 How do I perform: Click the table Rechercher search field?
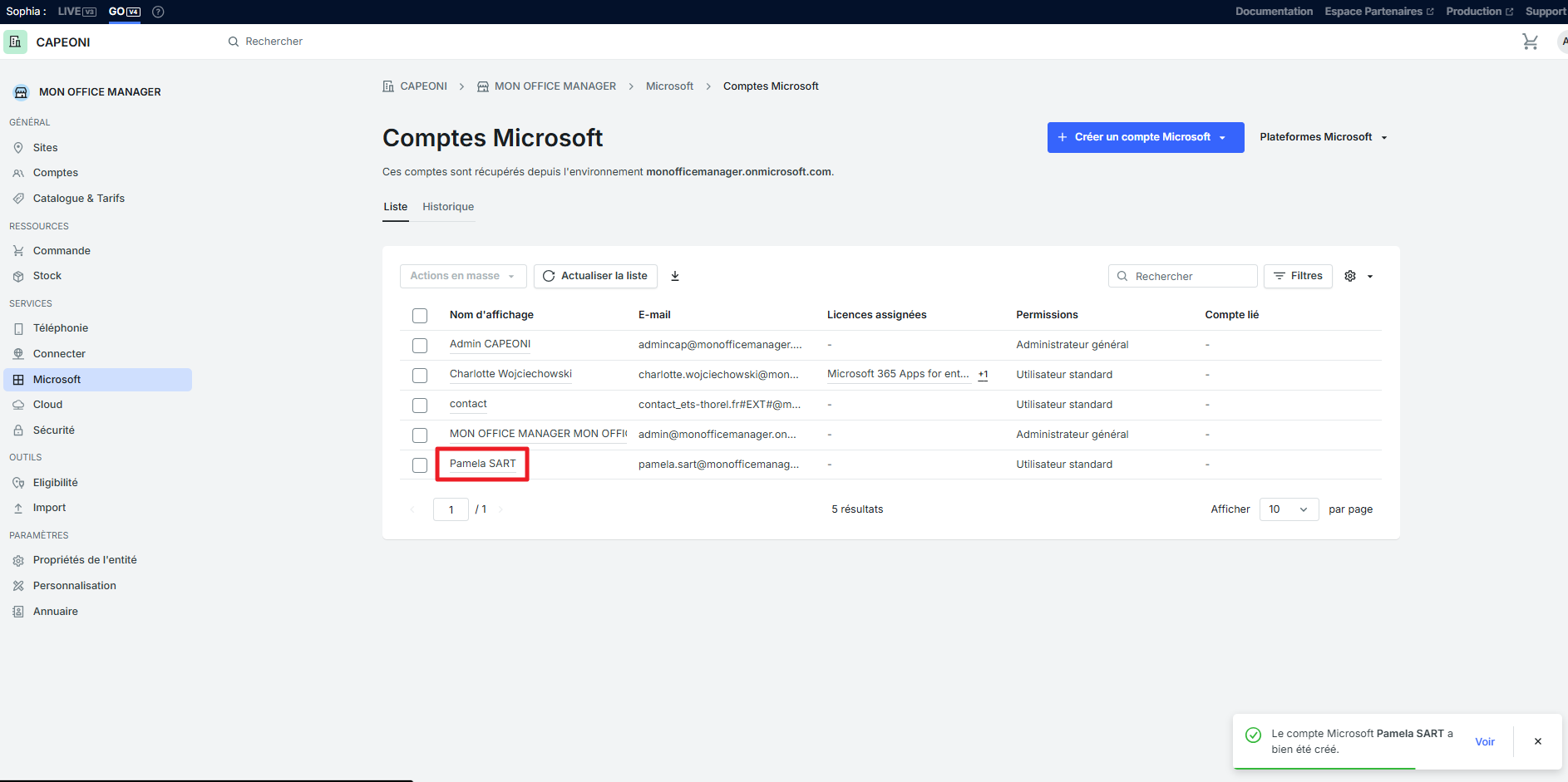[x=1182, y=276]
